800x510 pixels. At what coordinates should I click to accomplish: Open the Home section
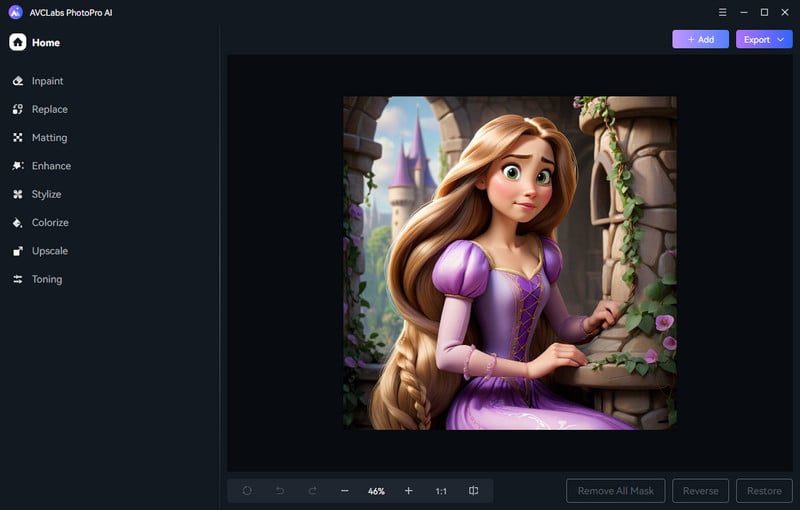coord(34,42)
